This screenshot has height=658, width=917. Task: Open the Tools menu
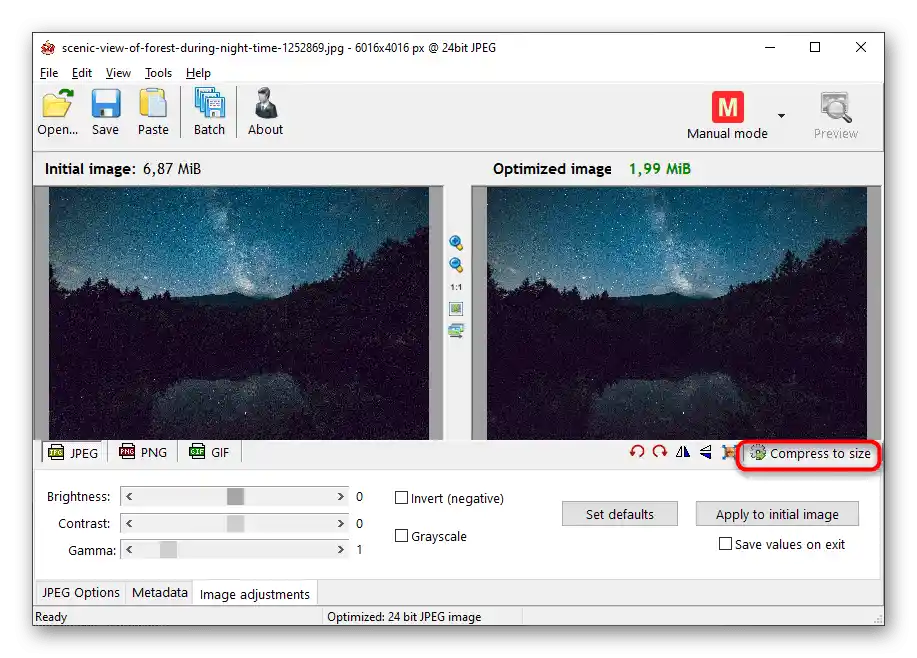158,73
